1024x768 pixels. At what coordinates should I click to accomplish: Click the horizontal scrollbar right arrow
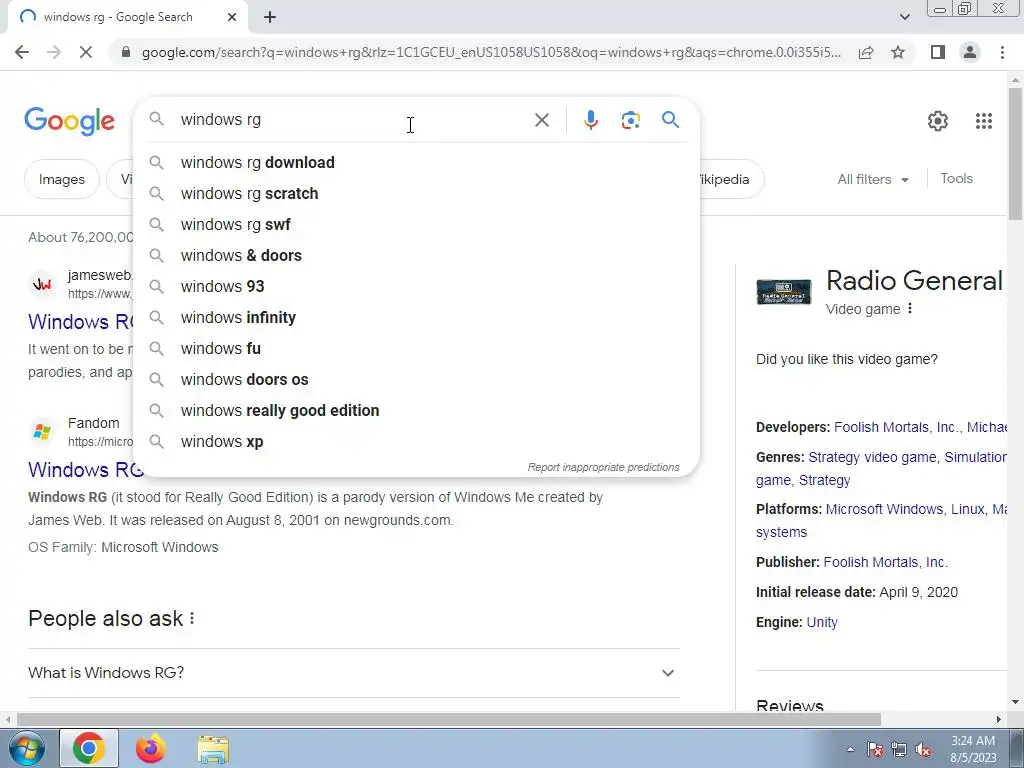[999, 719]
